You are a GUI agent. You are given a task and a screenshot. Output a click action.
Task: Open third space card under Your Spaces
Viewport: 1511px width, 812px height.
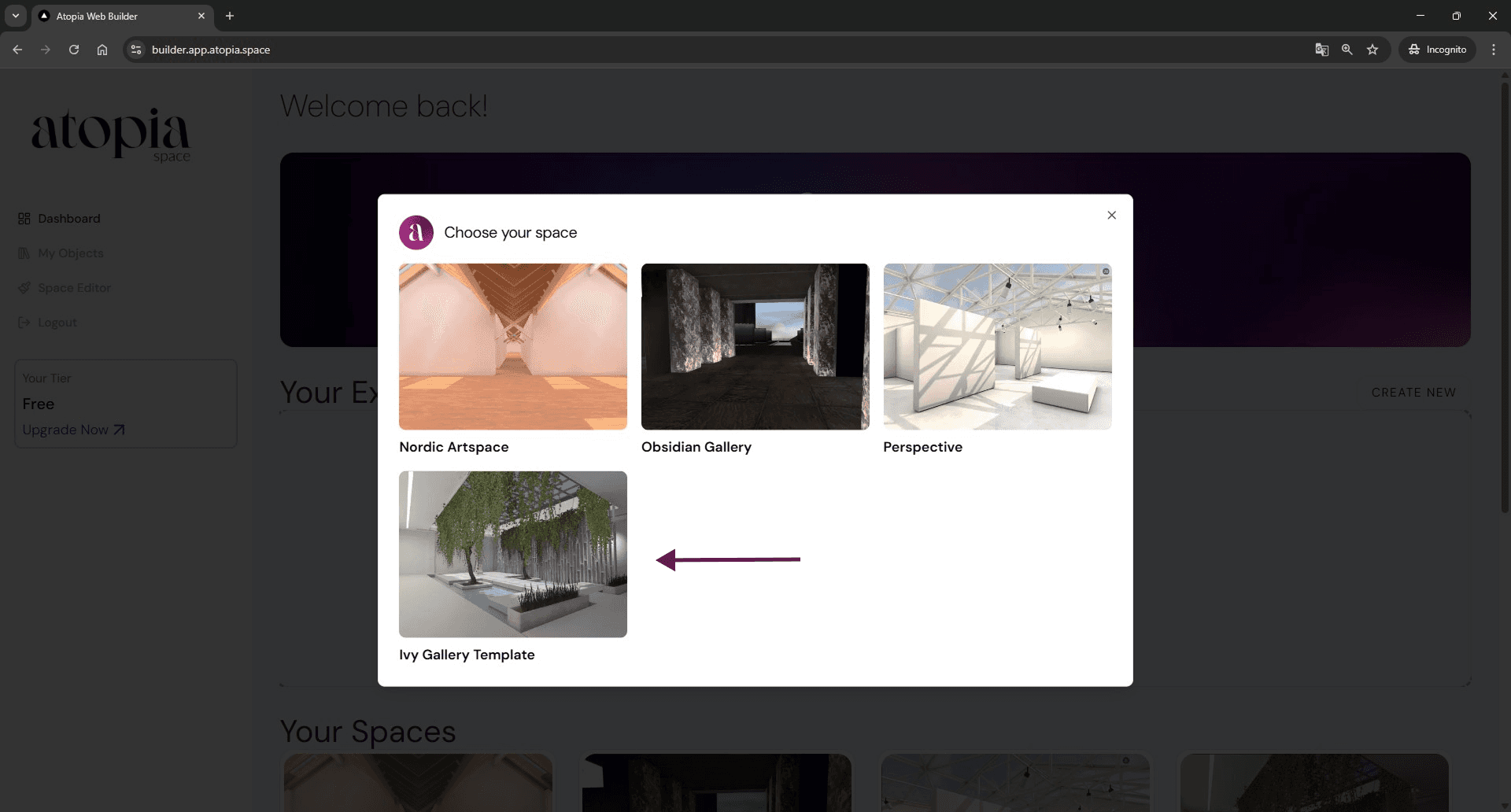(1015, 783)
